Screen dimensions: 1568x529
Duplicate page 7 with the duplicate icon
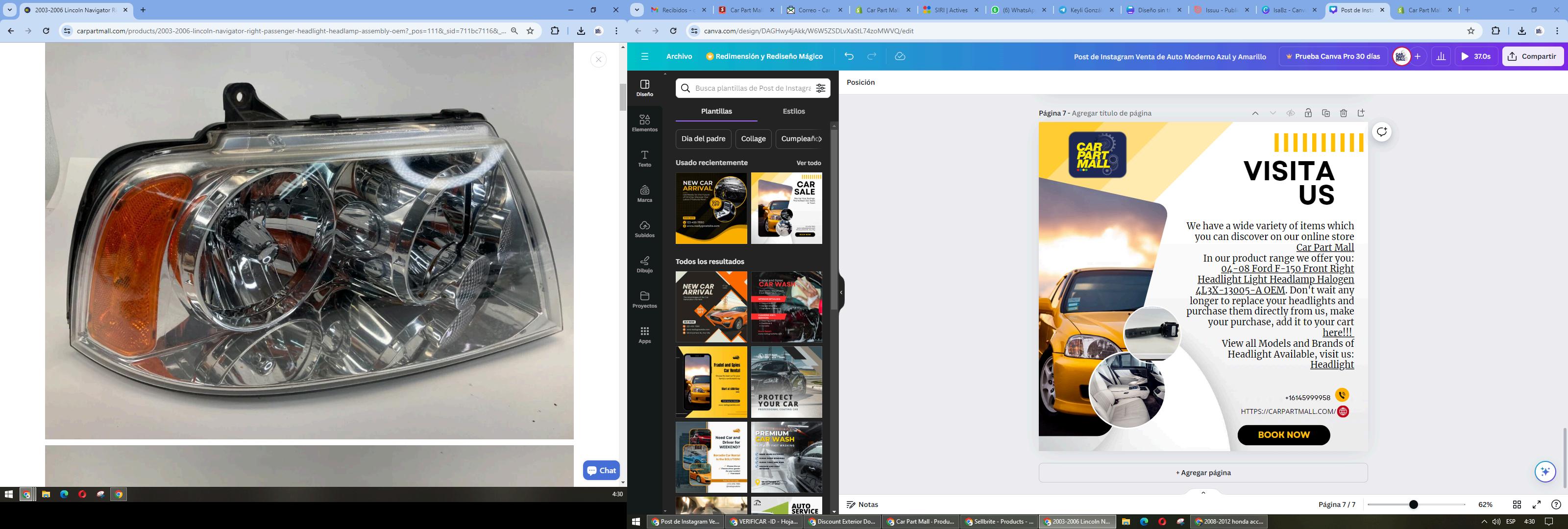coord(1326,113)
